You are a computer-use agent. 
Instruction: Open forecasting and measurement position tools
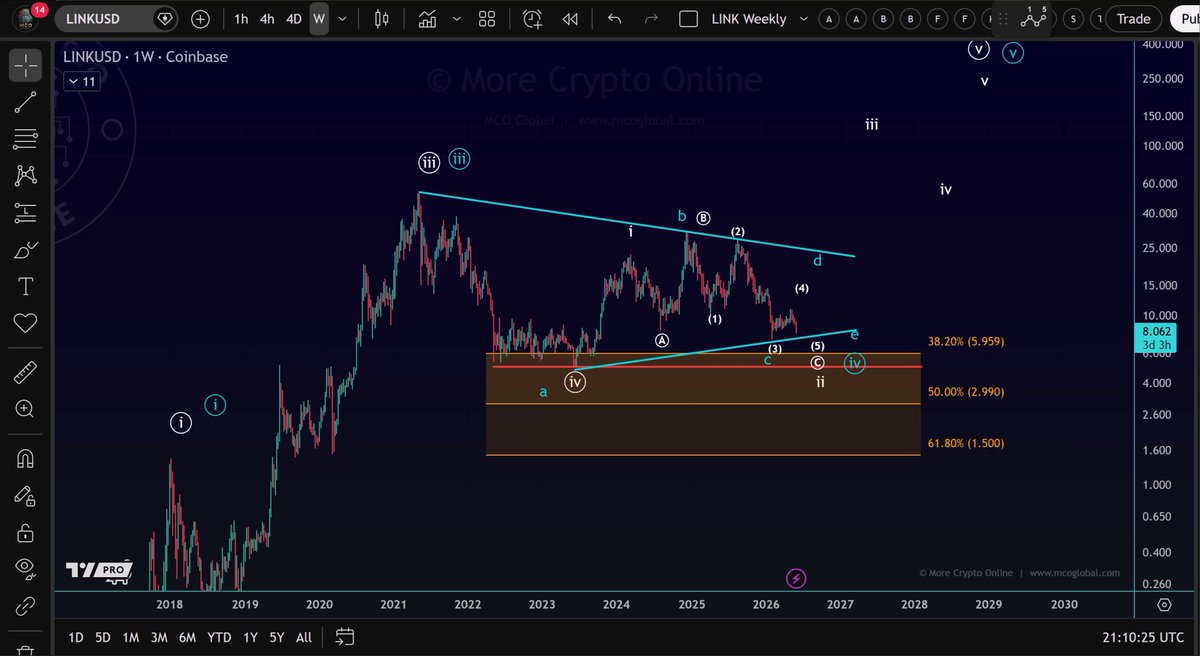click(25, 212)
